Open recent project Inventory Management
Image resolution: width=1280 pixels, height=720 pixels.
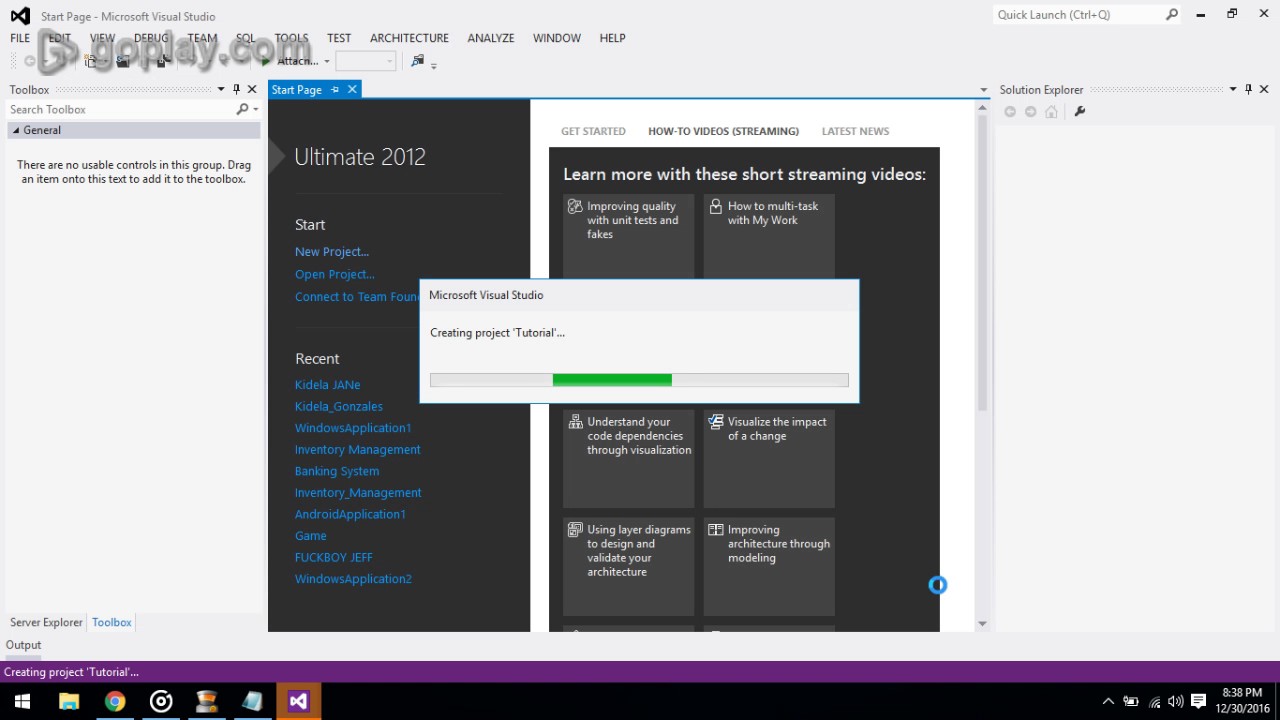click(358, 450)
